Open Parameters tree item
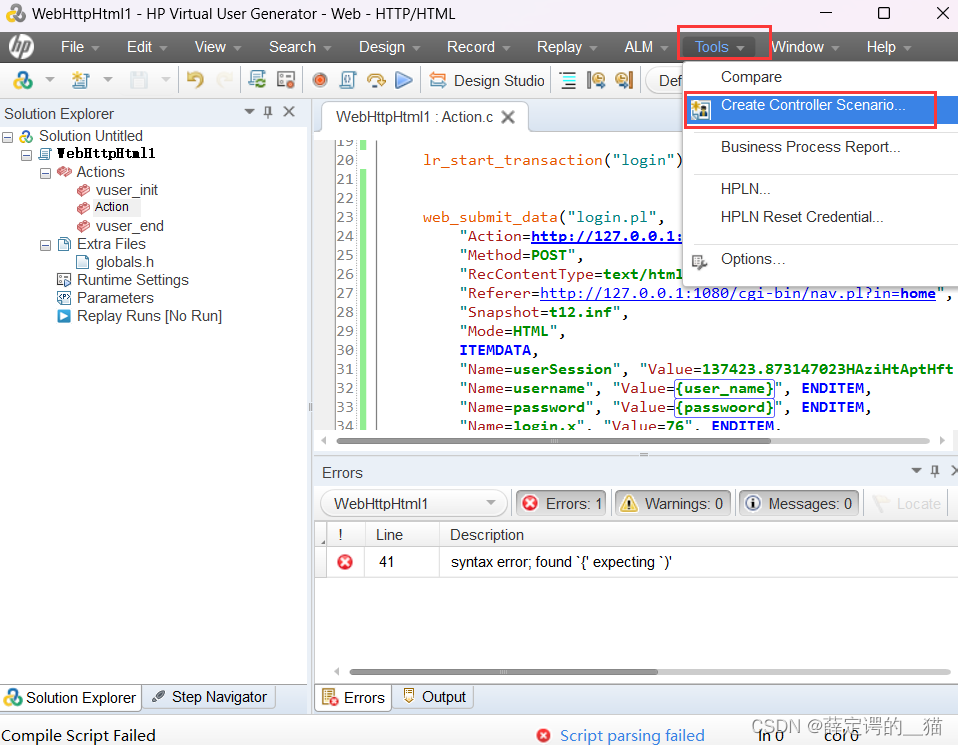Screen dimensions: 958x745 [115, 298]
